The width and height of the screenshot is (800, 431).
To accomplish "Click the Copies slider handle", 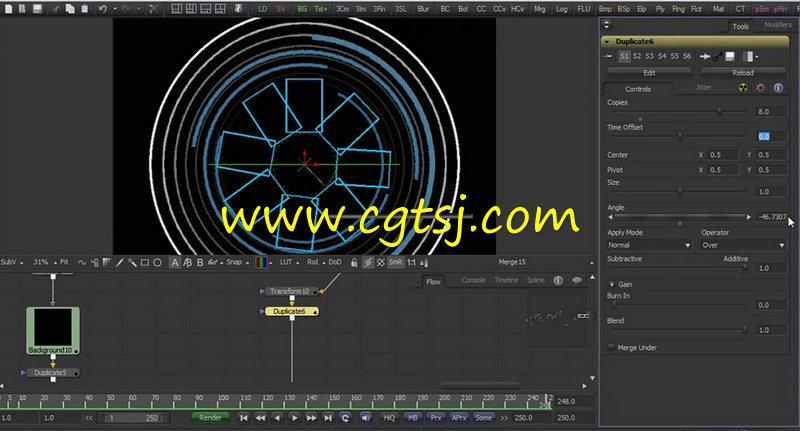I will (719, 111).
